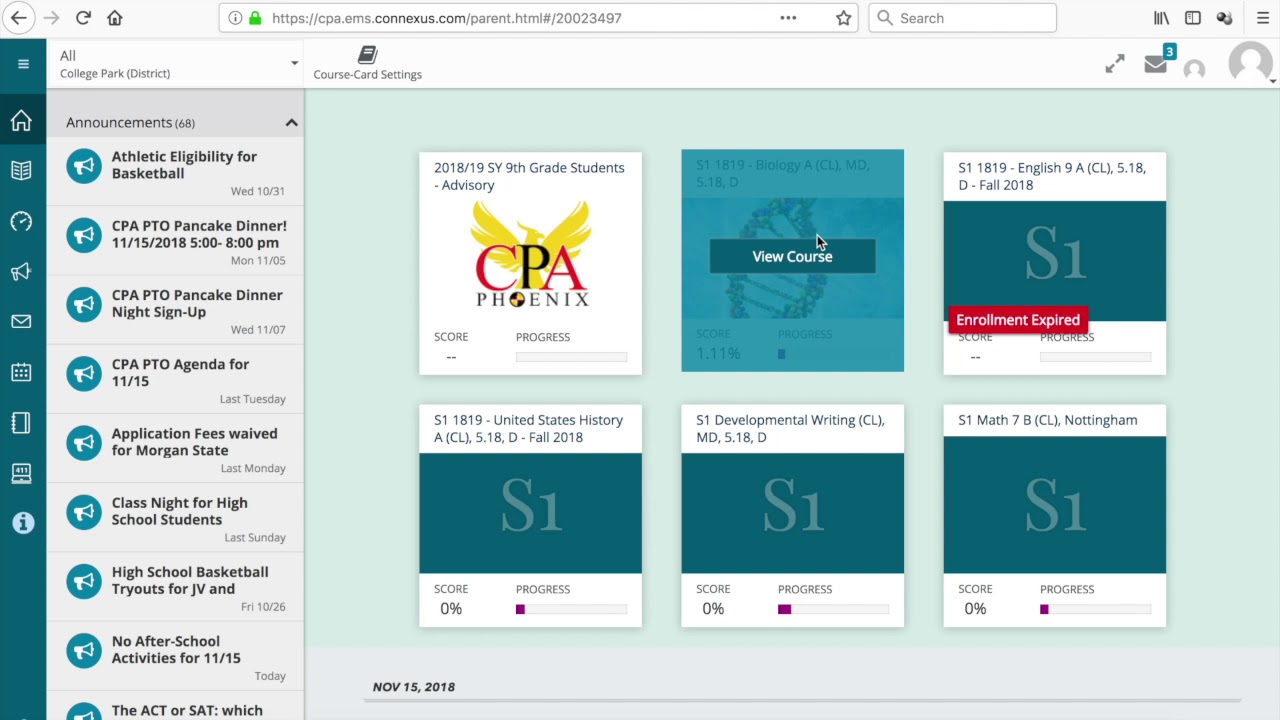Focus the browser Search field
Image resolution: width=1280 pixels, height=720 pixels.
pos(962,18)
